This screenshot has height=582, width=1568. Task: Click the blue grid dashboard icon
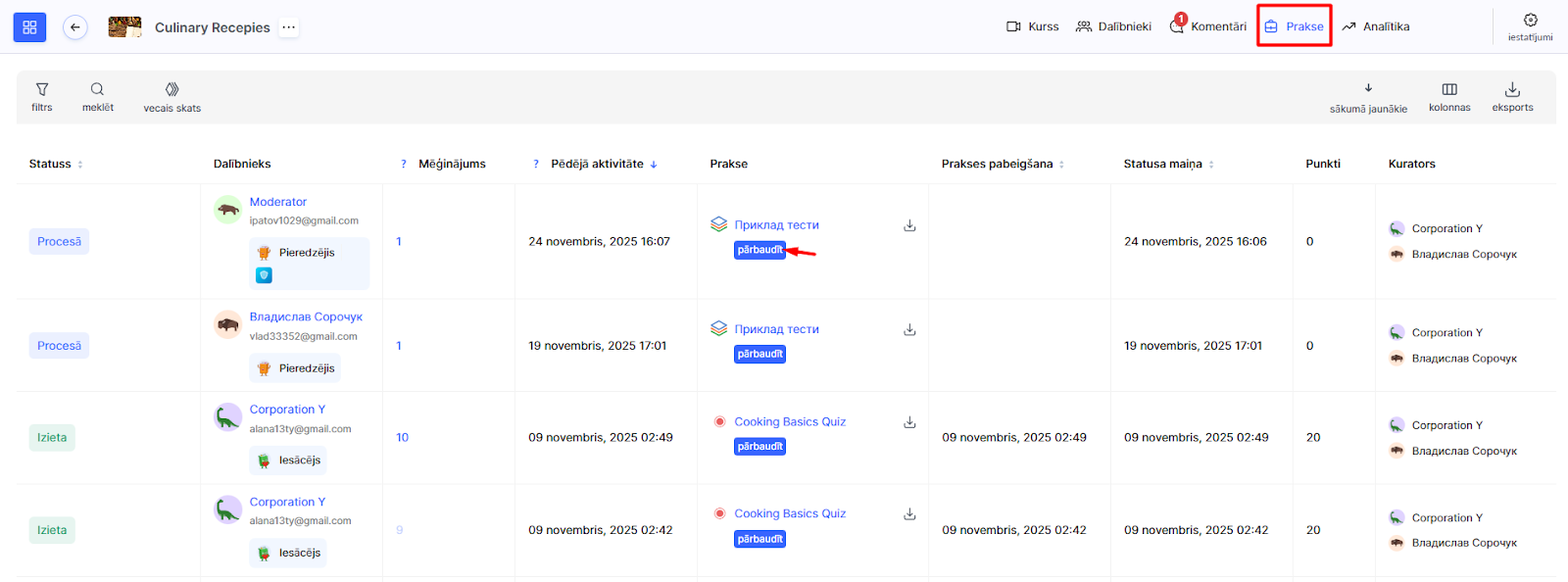click(x=29, y=27)
